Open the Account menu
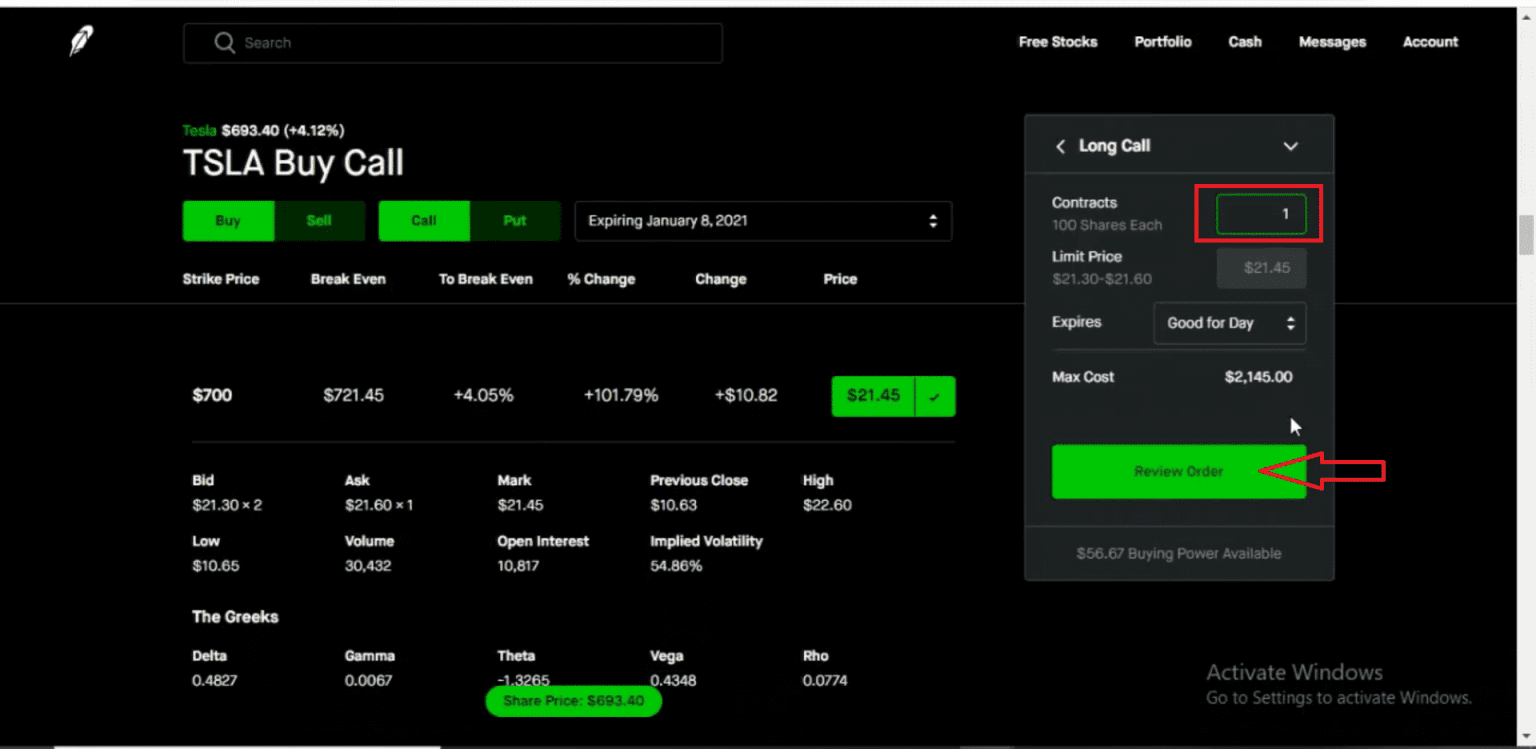 (1430, 42)
